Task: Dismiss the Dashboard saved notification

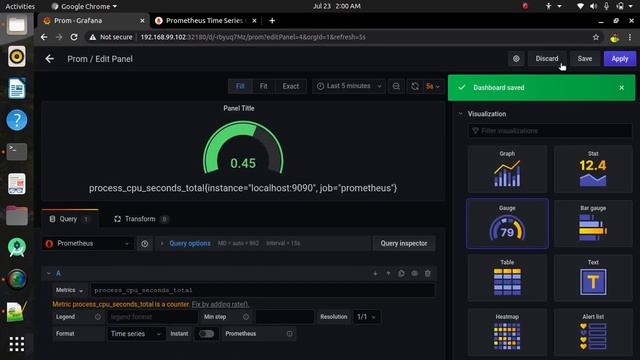Action: [x=622, y=88]
